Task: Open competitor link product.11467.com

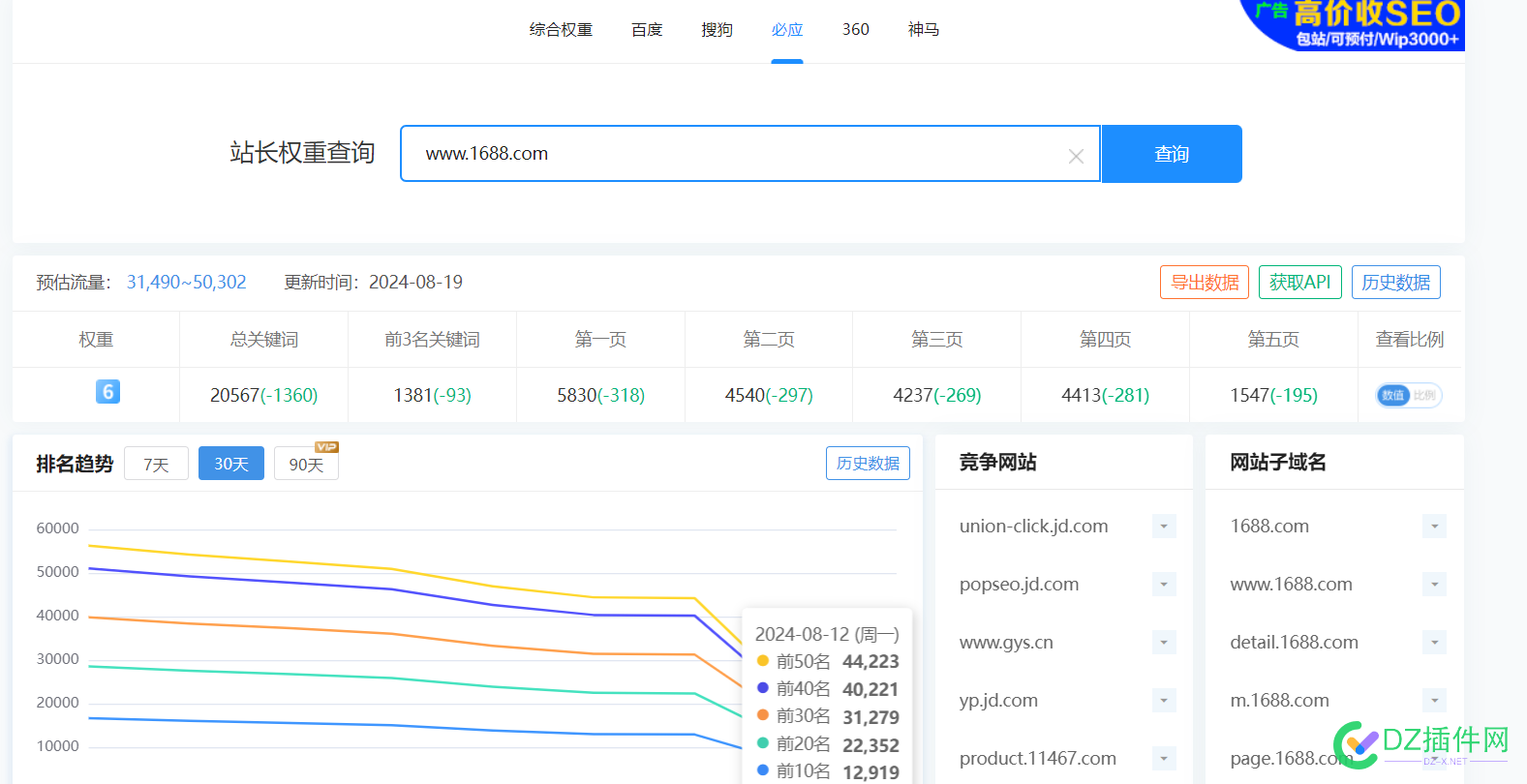Action: coord(1037,759)
